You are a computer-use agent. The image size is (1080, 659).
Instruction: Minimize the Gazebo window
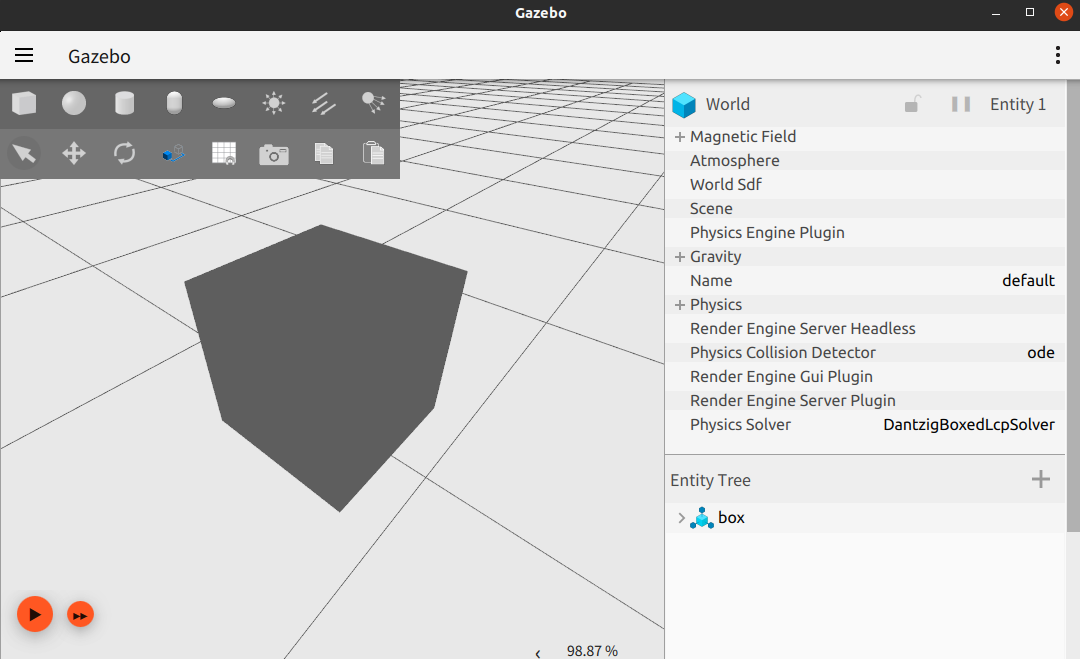point(996,13)
